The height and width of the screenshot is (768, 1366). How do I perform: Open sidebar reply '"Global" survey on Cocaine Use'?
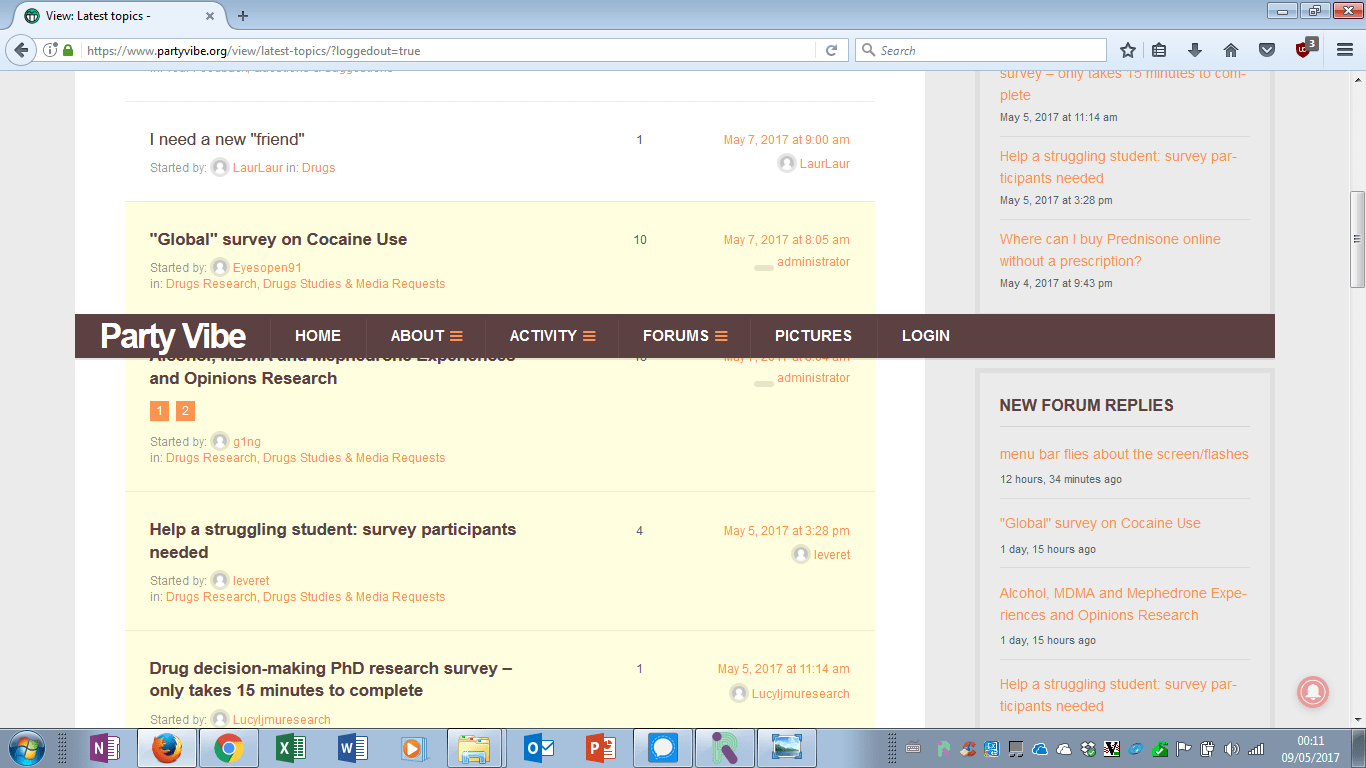tap(1100, 523)
